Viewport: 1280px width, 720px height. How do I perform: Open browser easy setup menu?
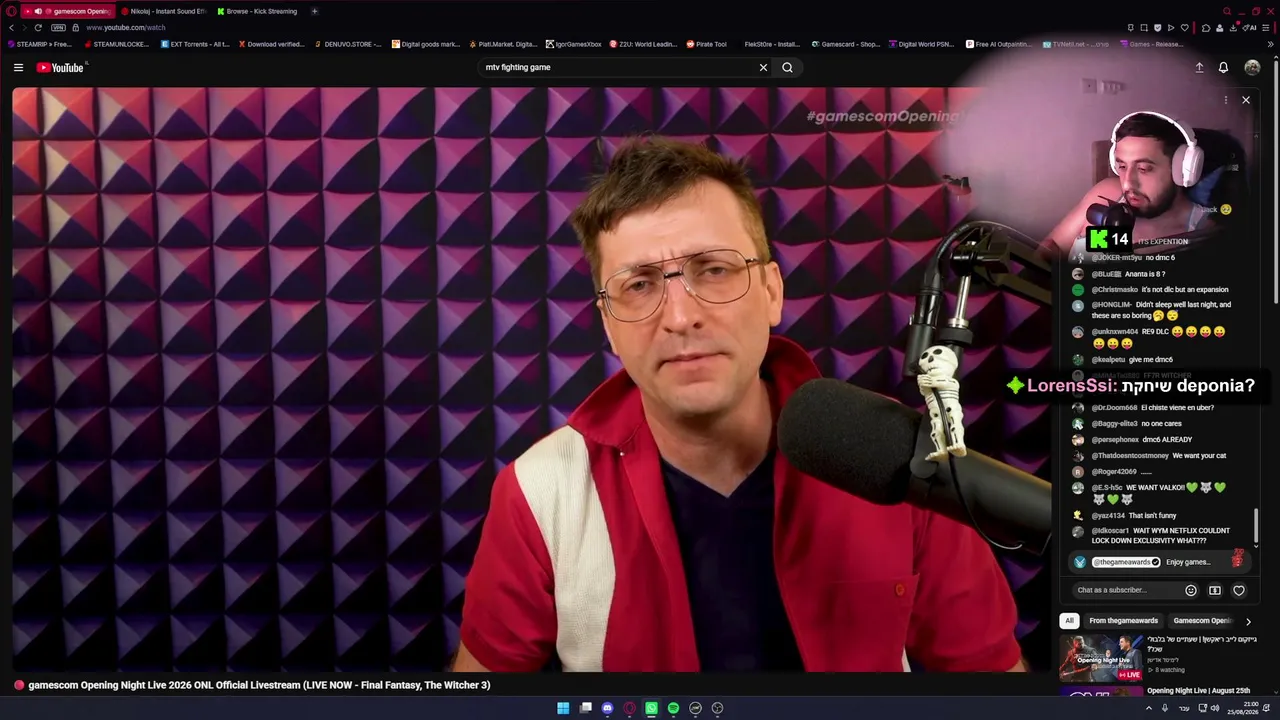pyautogui.click(x=1268, y=28)
